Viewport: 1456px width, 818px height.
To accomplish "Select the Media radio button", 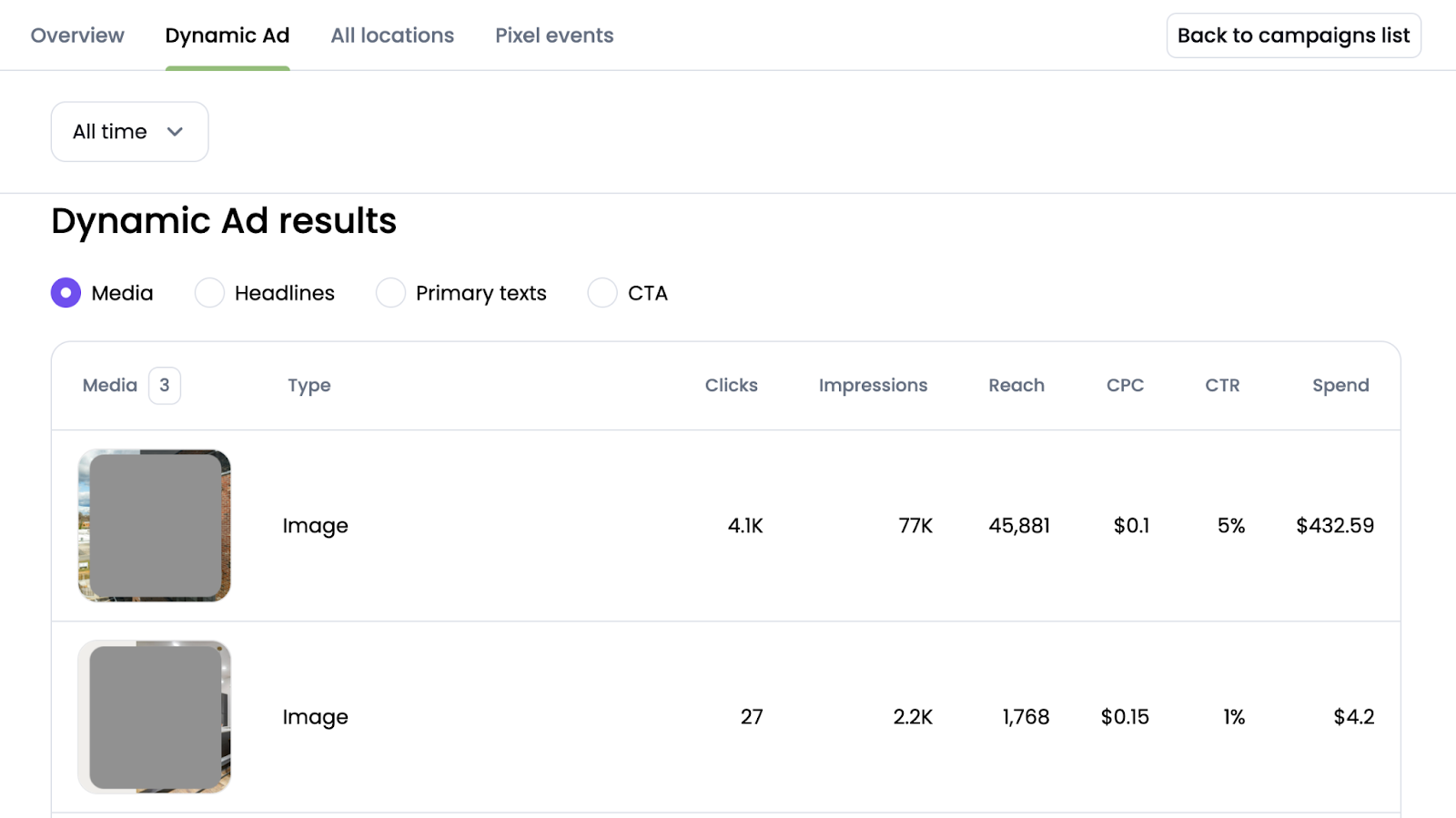I will pos(66,293).
